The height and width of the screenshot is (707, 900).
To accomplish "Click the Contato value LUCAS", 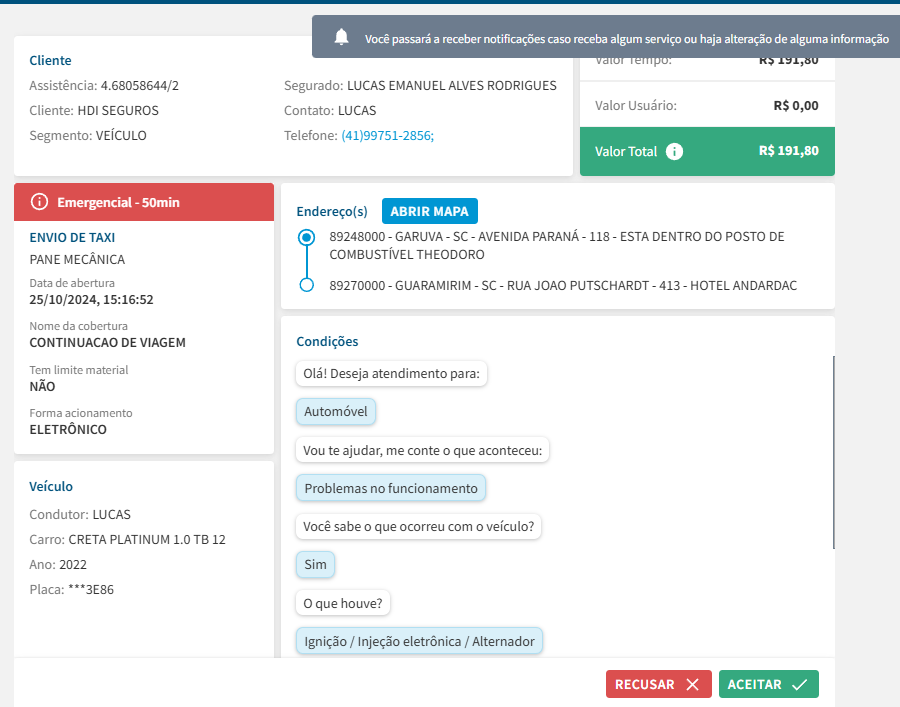I will click(x=357, y=110).
